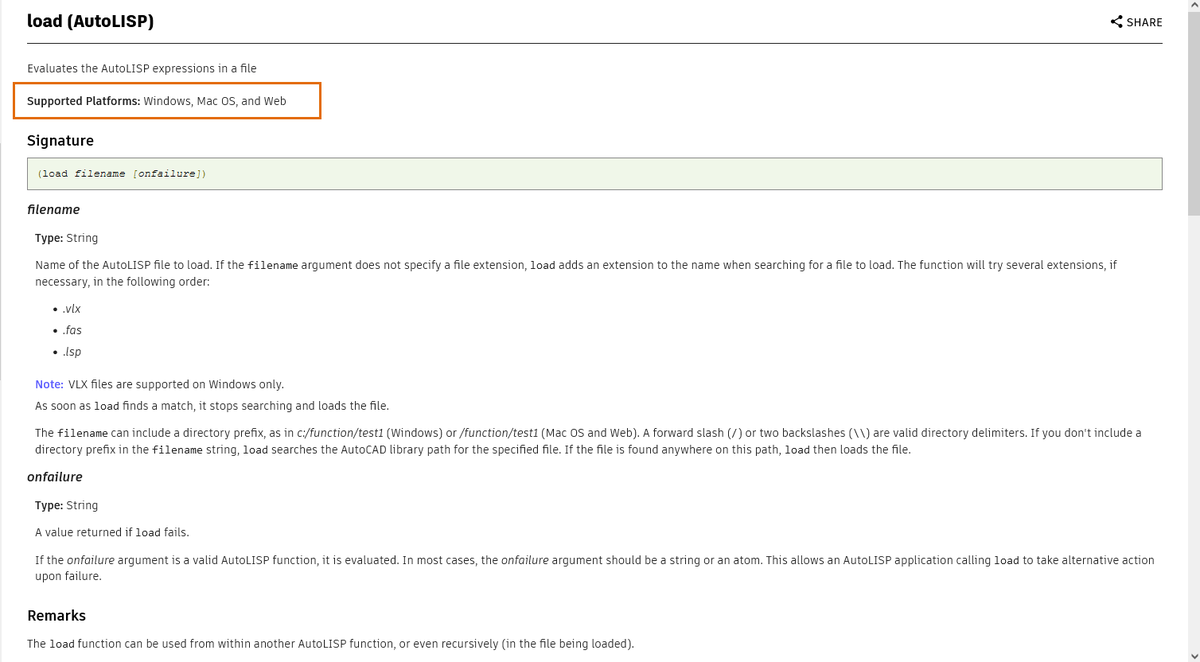
Task: Click the page title load (AutoLISP)
Action: (91, 21)
